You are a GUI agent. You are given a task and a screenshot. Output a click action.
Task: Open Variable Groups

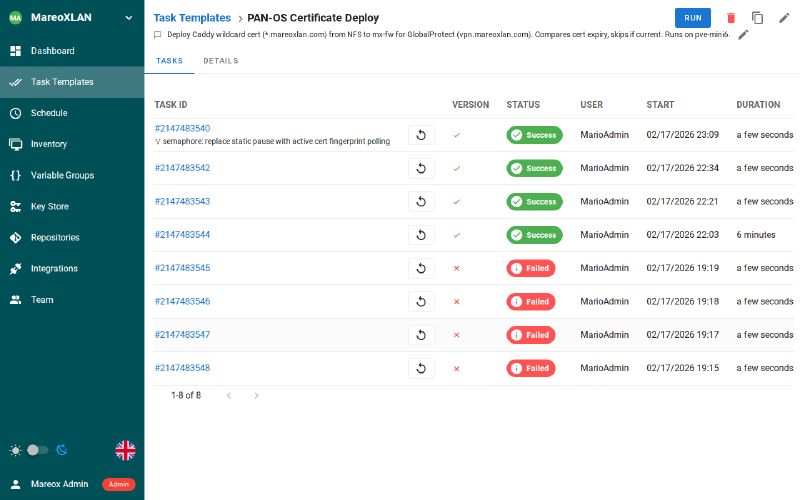tap(72, 176)
